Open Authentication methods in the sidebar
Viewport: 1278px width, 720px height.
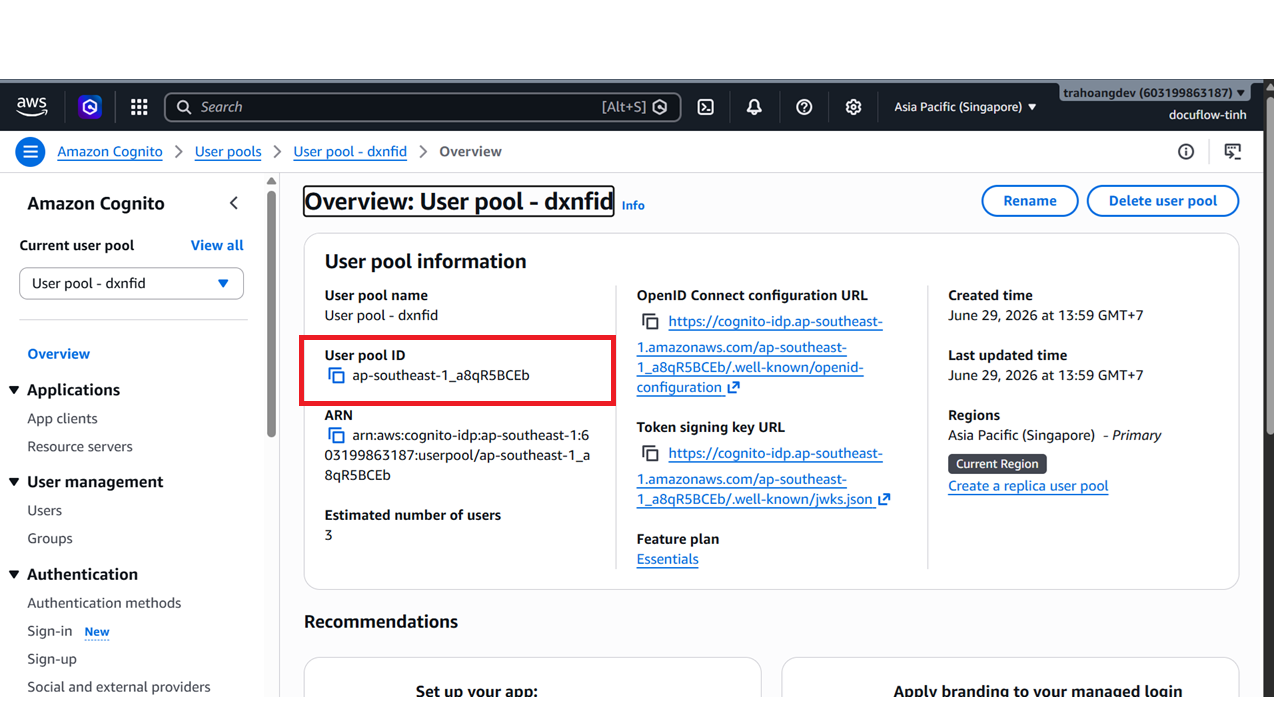(104, 603)
